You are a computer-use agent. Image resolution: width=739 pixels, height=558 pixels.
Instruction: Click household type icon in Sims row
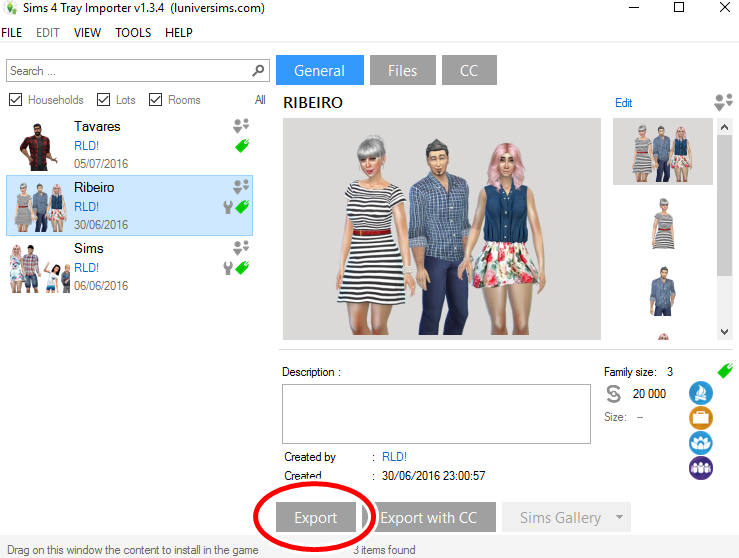click(241, 247)
